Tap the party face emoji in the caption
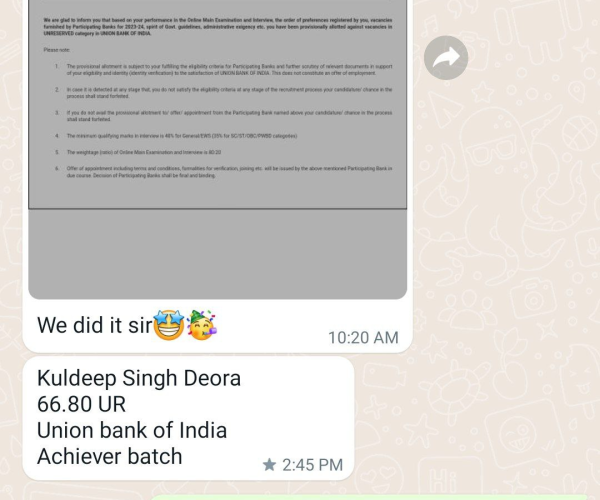The height and width of the screenshot is (500, 600). tap(202, 325)
